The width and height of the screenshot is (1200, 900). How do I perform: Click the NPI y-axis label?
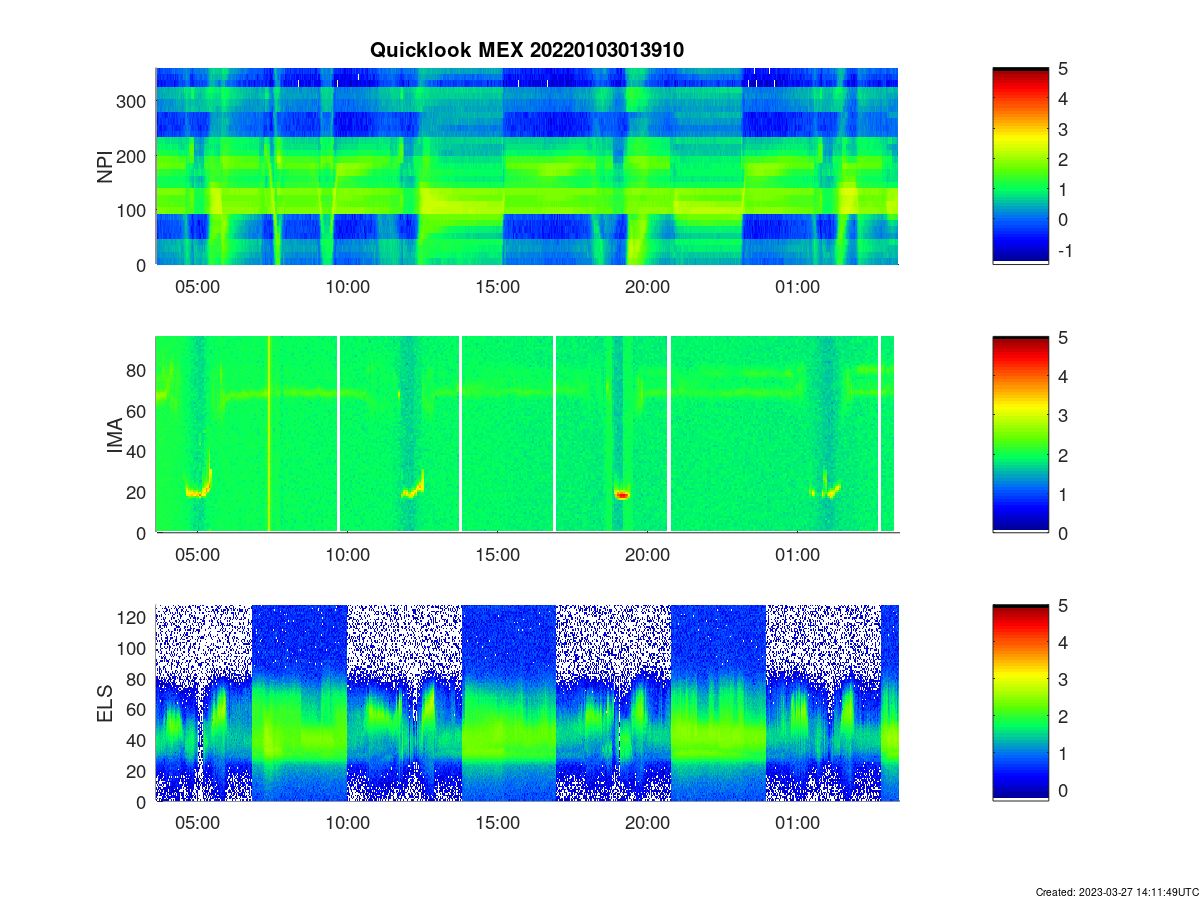point(105,166)
